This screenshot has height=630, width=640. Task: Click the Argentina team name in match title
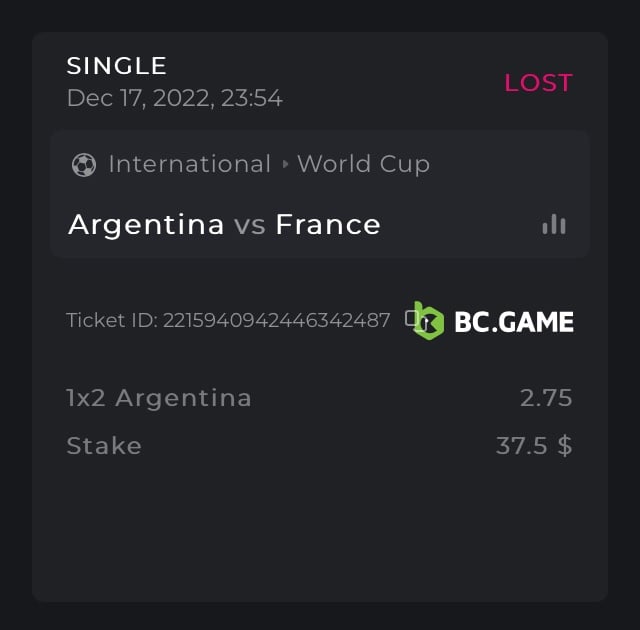coord(146,224)
